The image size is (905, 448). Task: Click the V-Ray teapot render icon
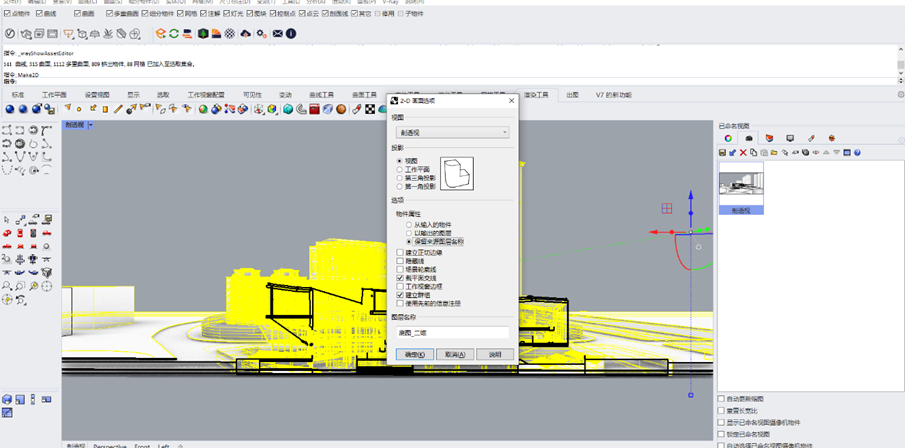point(26,33)
